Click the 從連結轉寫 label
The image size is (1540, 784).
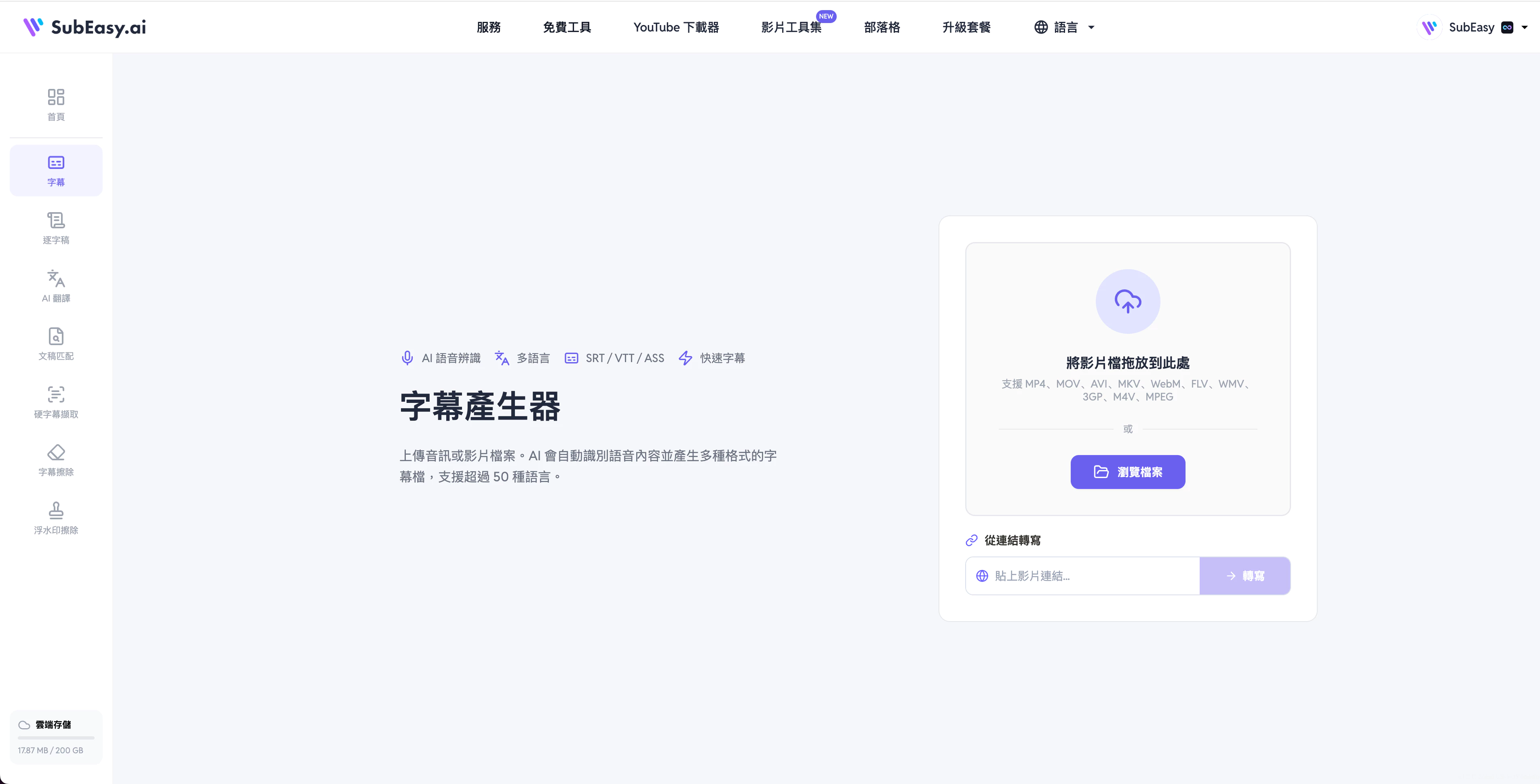pos(1013,540)
